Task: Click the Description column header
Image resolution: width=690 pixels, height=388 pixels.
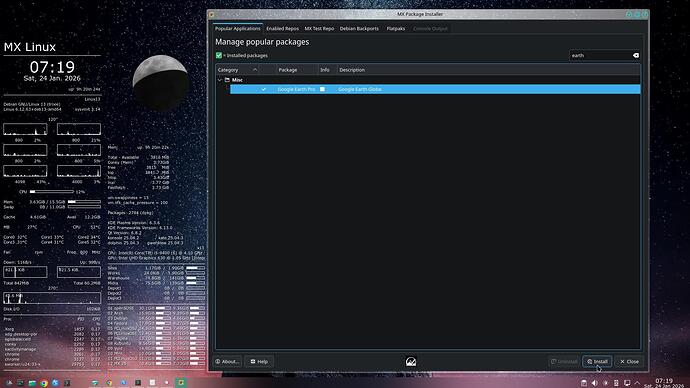Action: pyautogui.click(x=488, y=70)
